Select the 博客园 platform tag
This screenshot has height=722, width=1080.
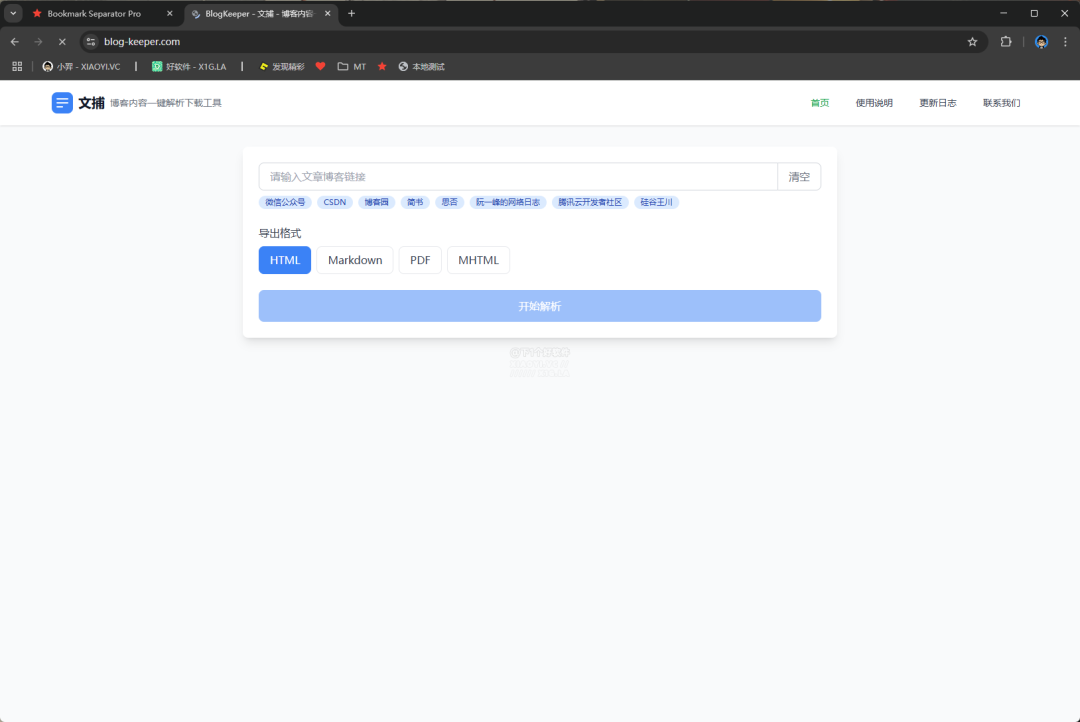pos(377,203)
